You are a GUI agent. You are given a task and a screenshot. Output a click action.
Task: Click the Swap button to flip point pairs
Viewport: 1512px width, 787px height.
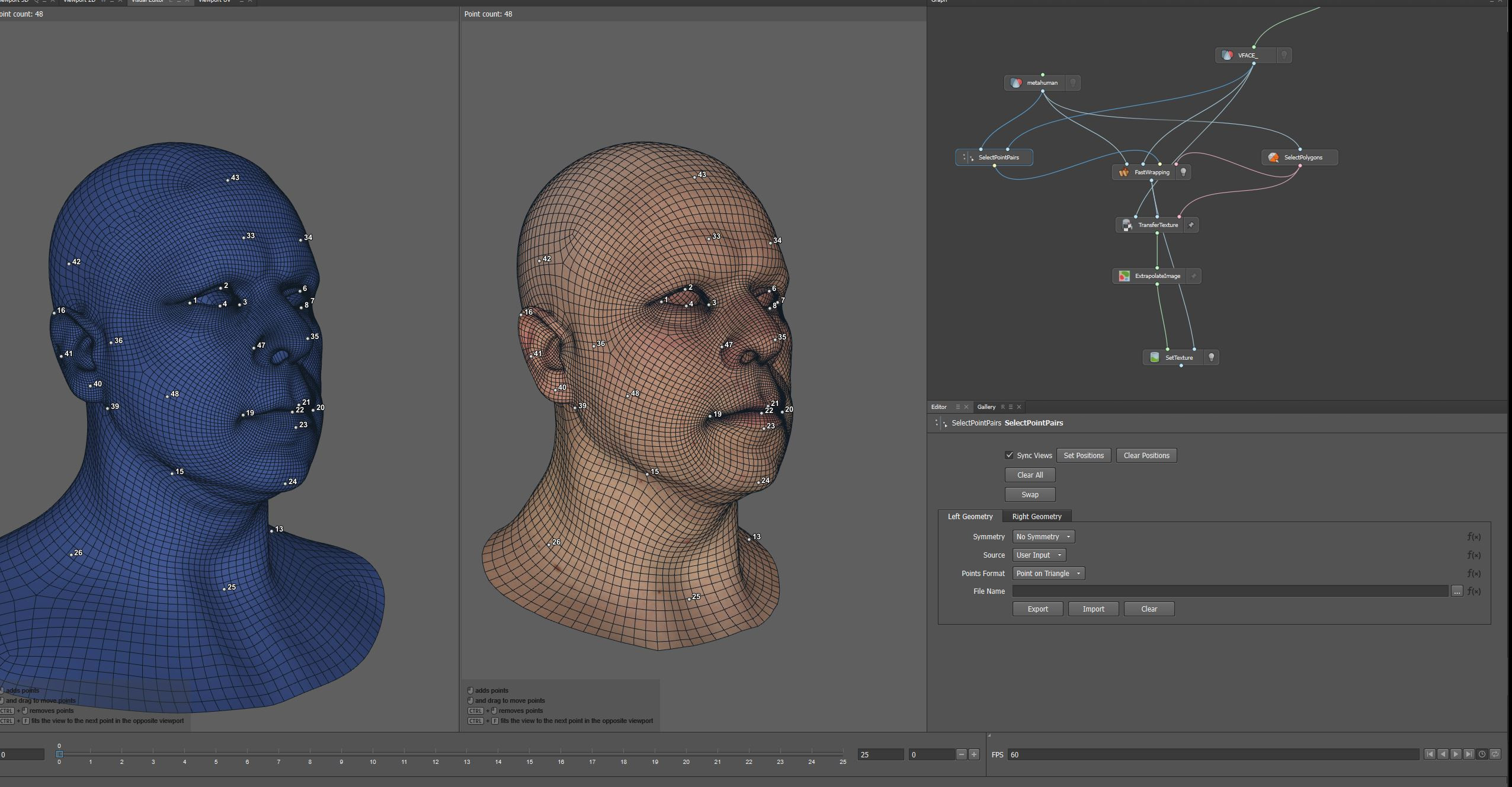click(x=1029, y=494)
